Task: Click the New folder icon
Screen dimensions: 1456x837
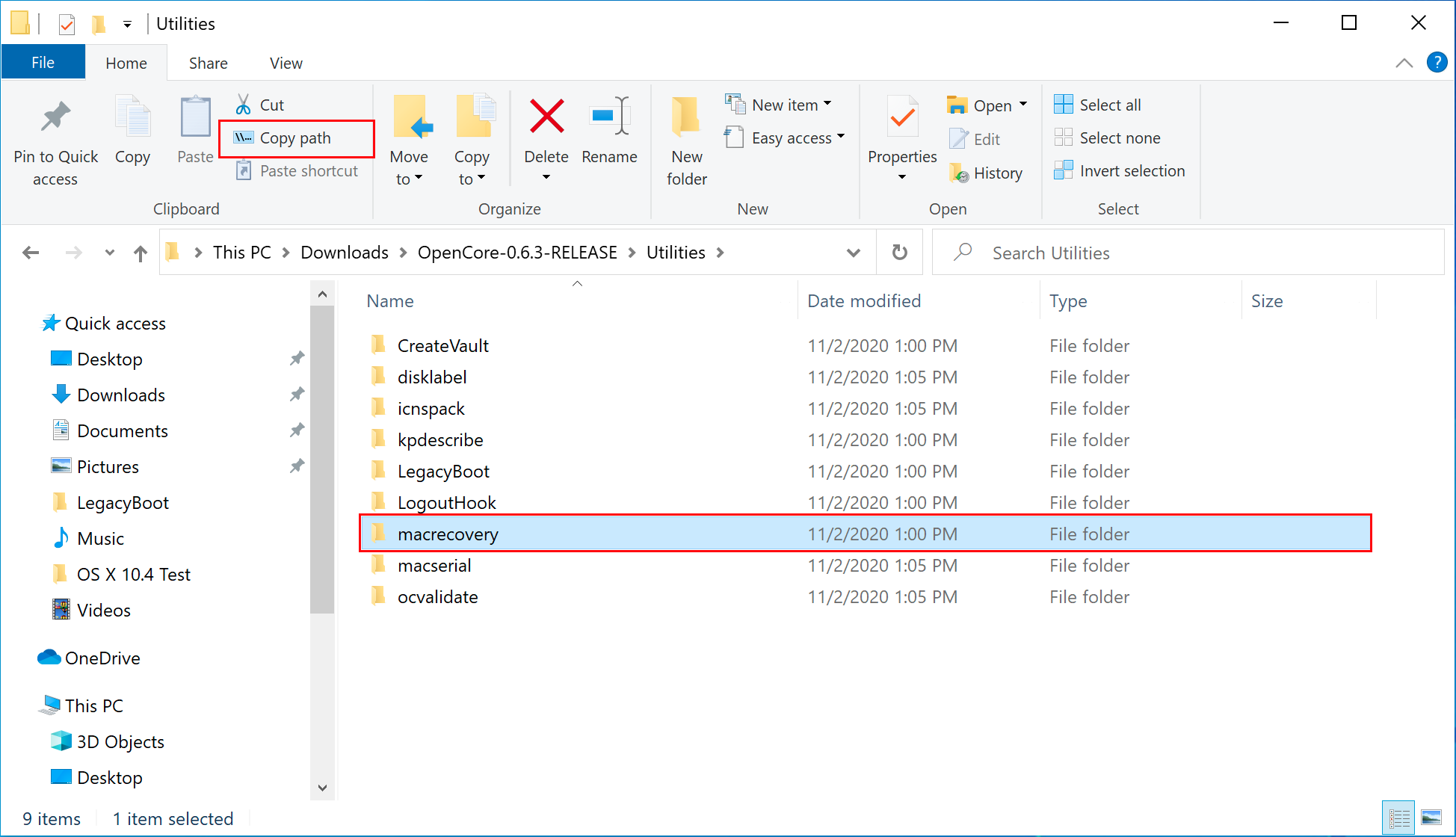Action: point(686,117)
